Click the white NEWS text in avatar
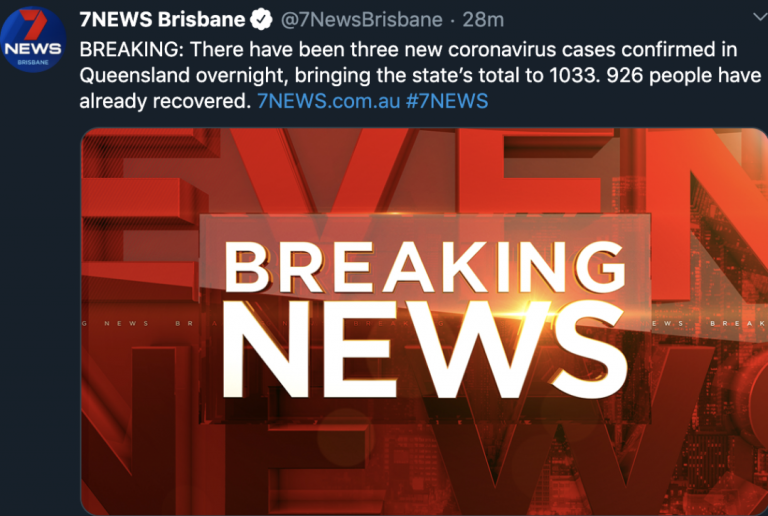 (33, 49)
